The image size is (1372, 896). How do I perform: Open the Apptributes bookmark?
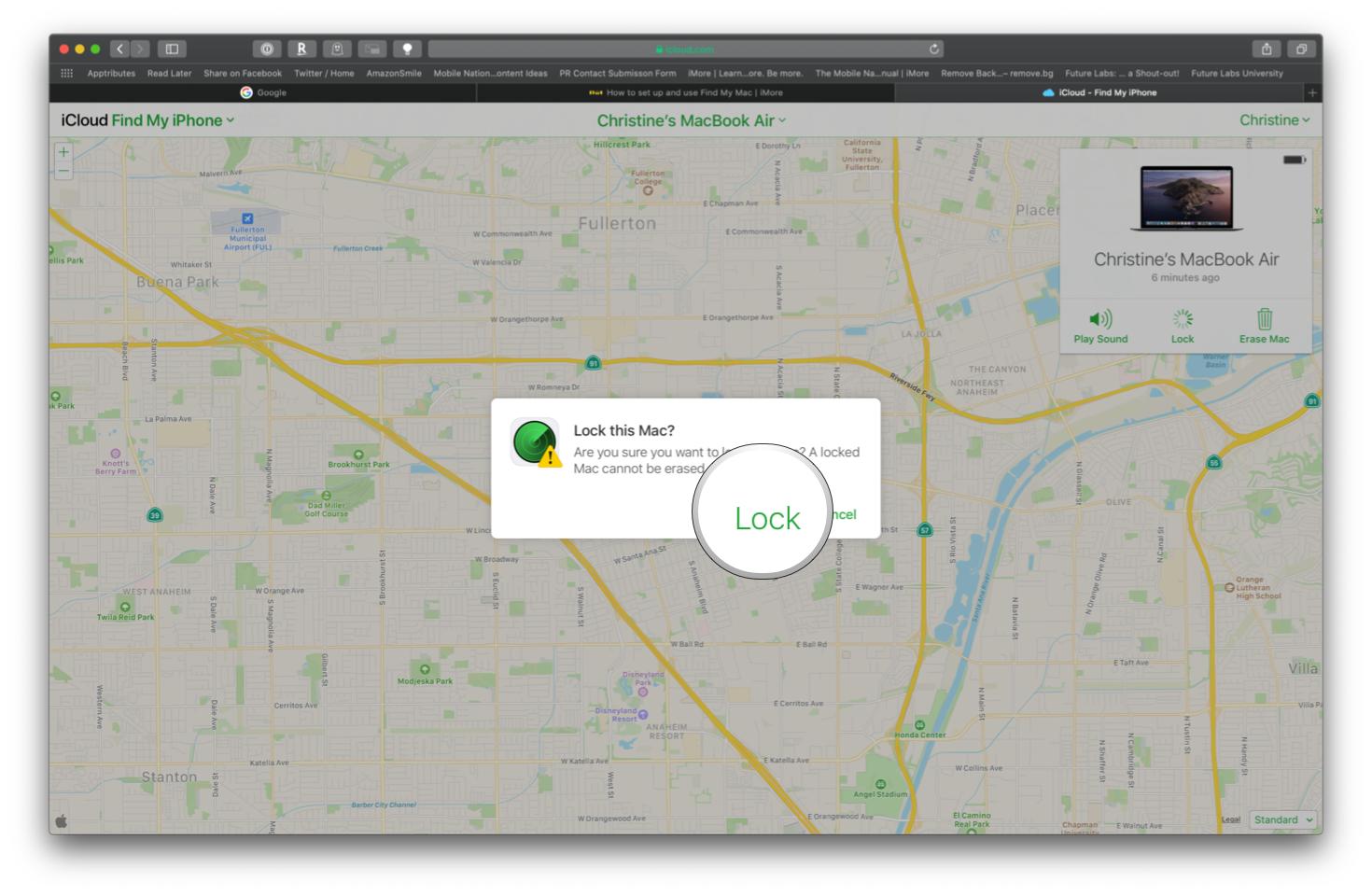[x=111, y=73]
